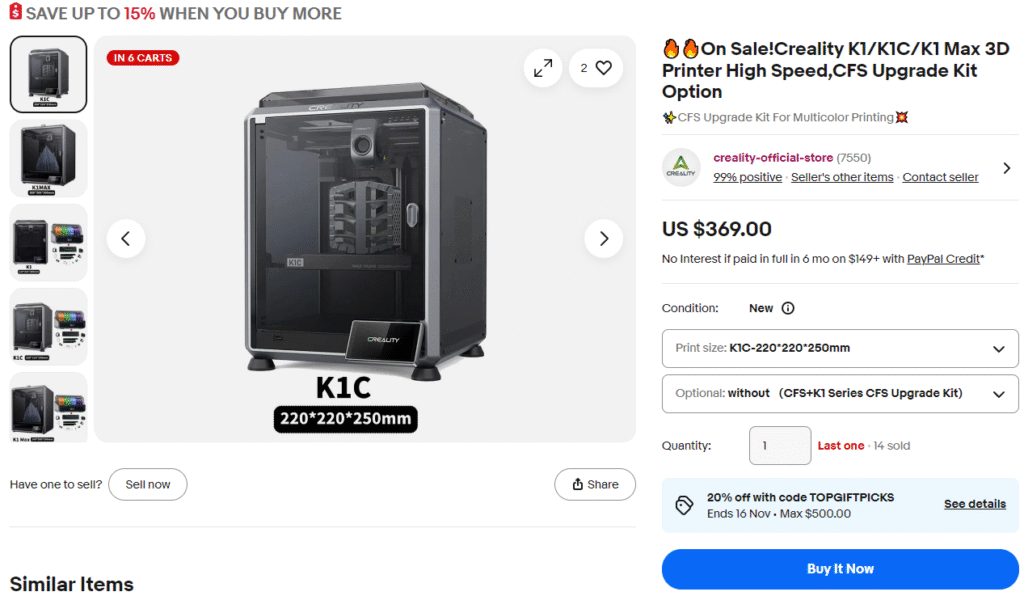
Task: Go to the previous product image
Action: click(x=126, y=239)
